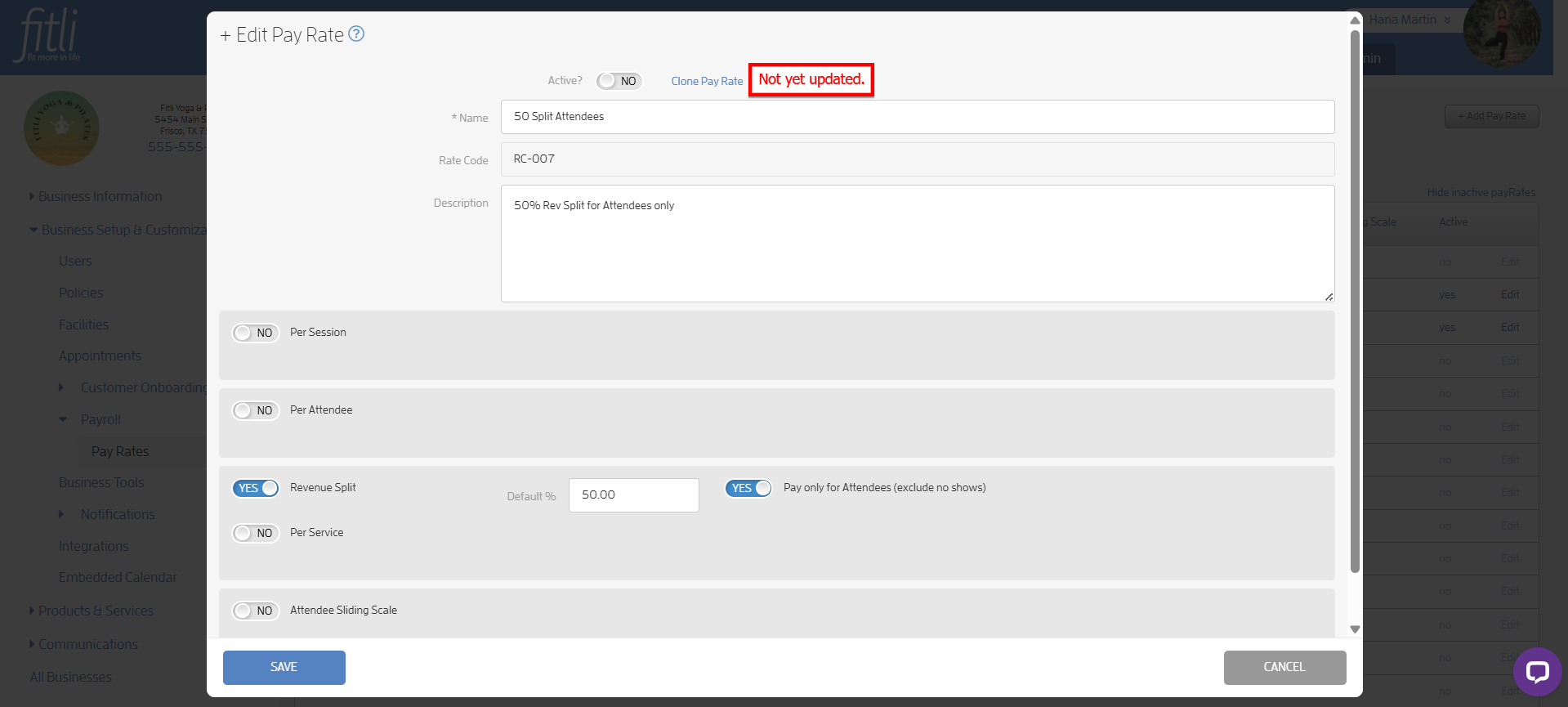Collapse Business Setup & Customization section
This screenshot has height=707, width=1568.
click(x=118, y=230)
